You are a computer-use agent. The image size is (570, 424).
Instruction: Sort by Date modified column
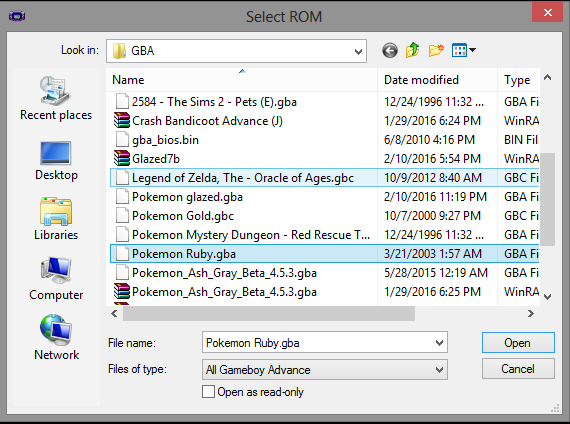(x=437, y=80)
